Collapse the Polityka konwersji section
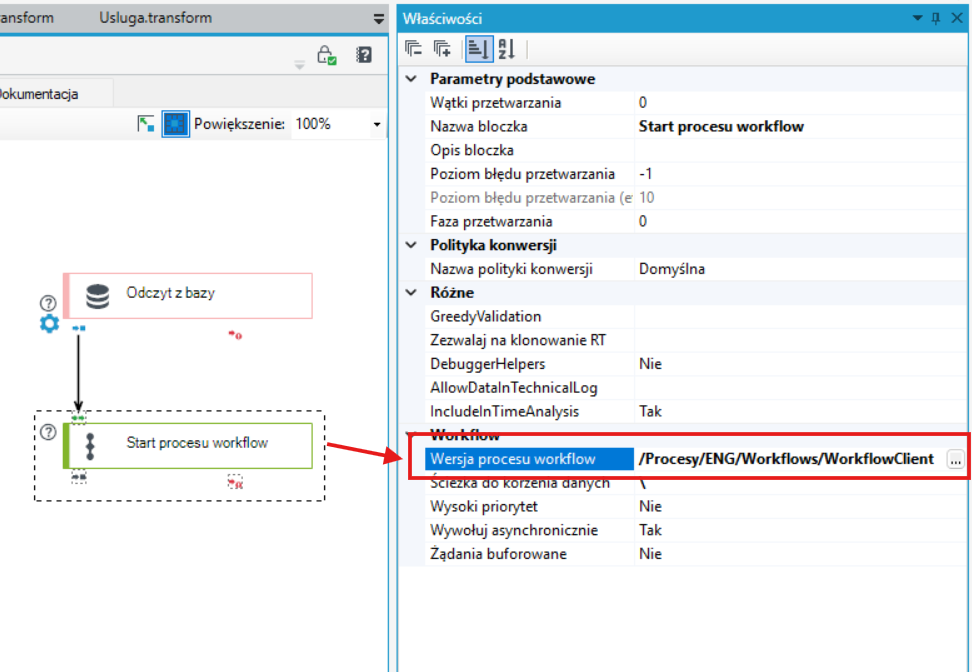Screen dimensions: 972x672 click(410, 245)
